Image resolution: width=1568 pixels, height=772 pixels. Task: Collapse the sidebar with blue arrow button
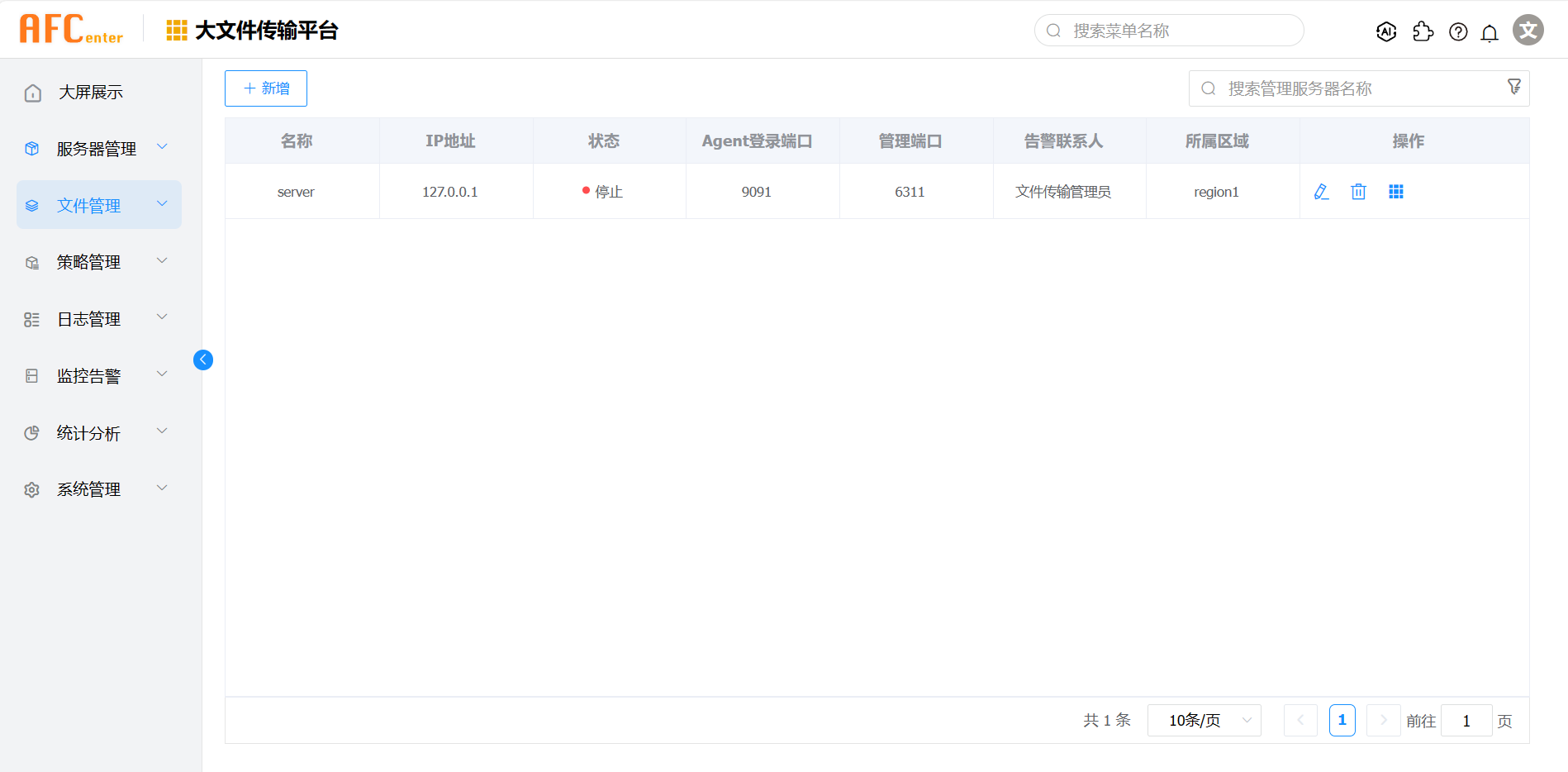[x=203, y=360]
